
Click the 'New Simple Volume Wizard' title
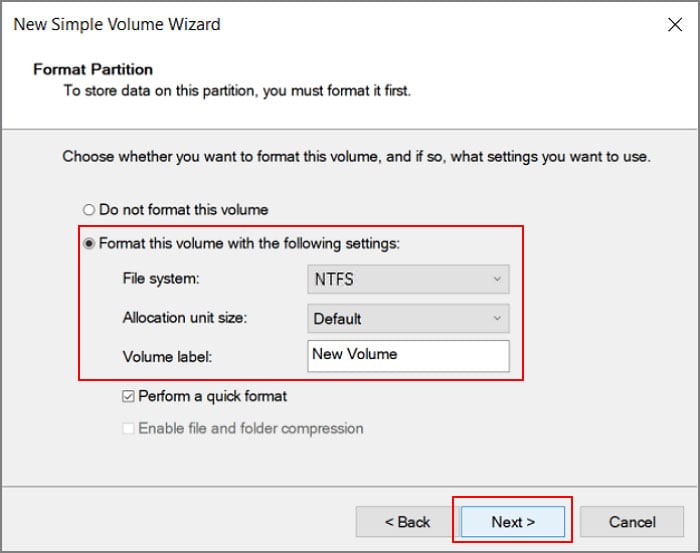pos(117,25)
